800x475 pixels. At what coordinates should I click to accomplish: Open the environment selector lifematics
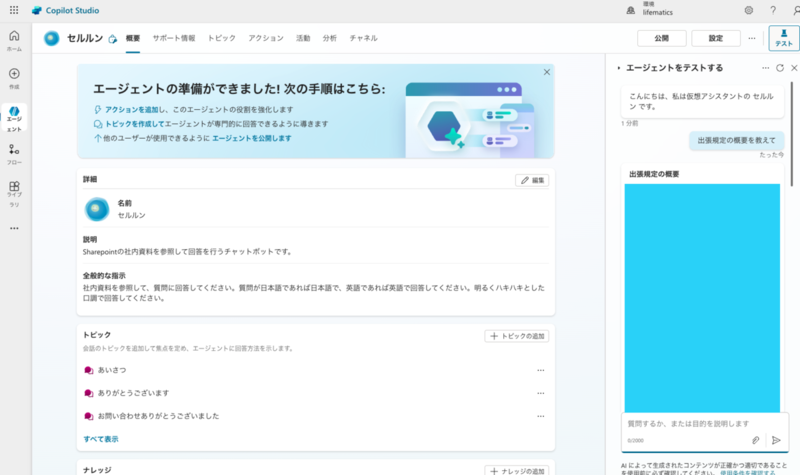[658, 9]
